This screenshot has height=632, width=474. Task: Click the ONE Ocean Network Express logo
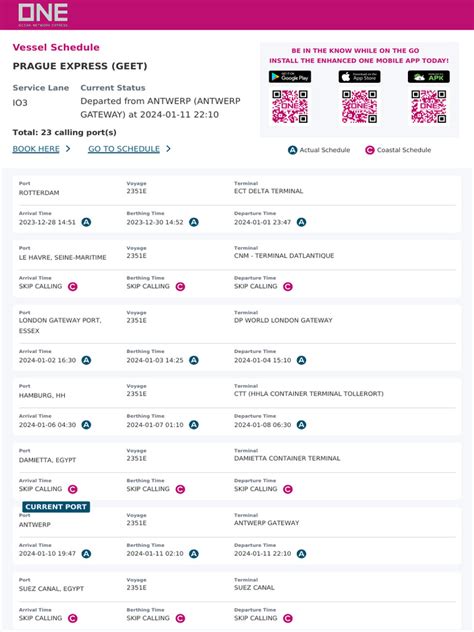[x=43, y=15]
